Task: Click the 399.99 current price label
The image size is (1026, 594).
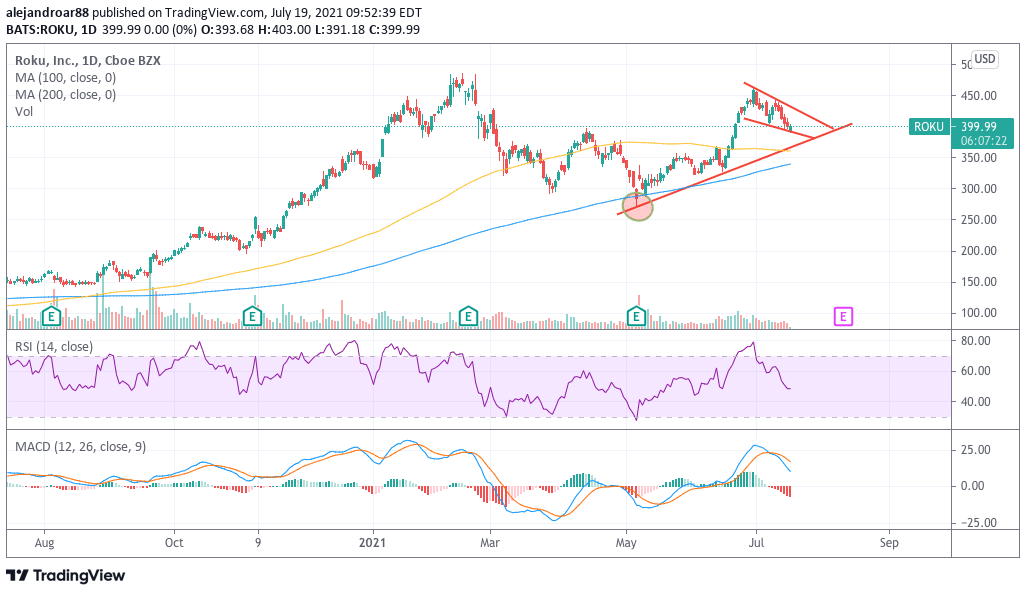Action: [979, 127]
